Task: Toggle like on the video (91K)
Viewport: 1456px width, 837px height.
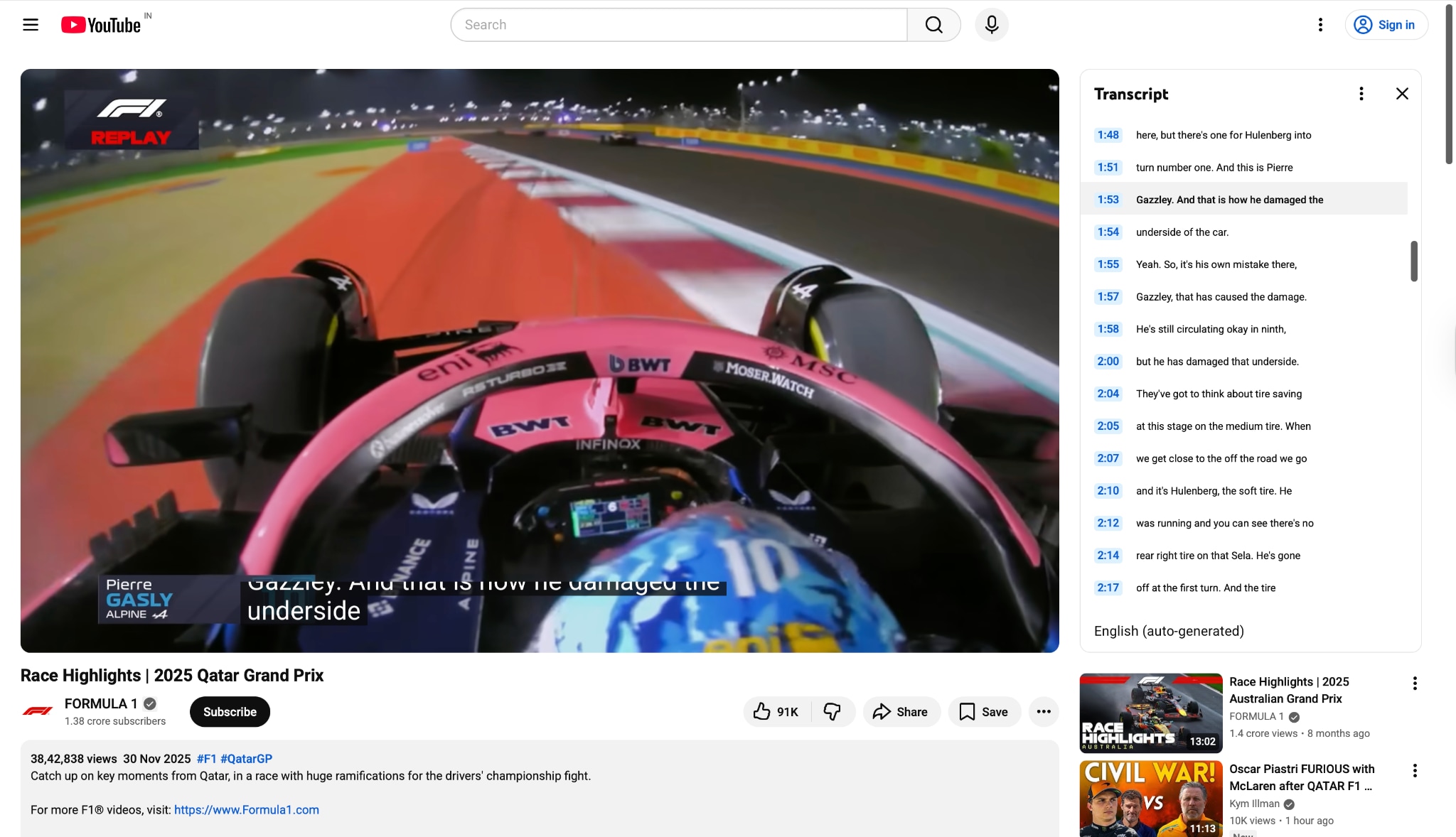Action: [775, 711]
